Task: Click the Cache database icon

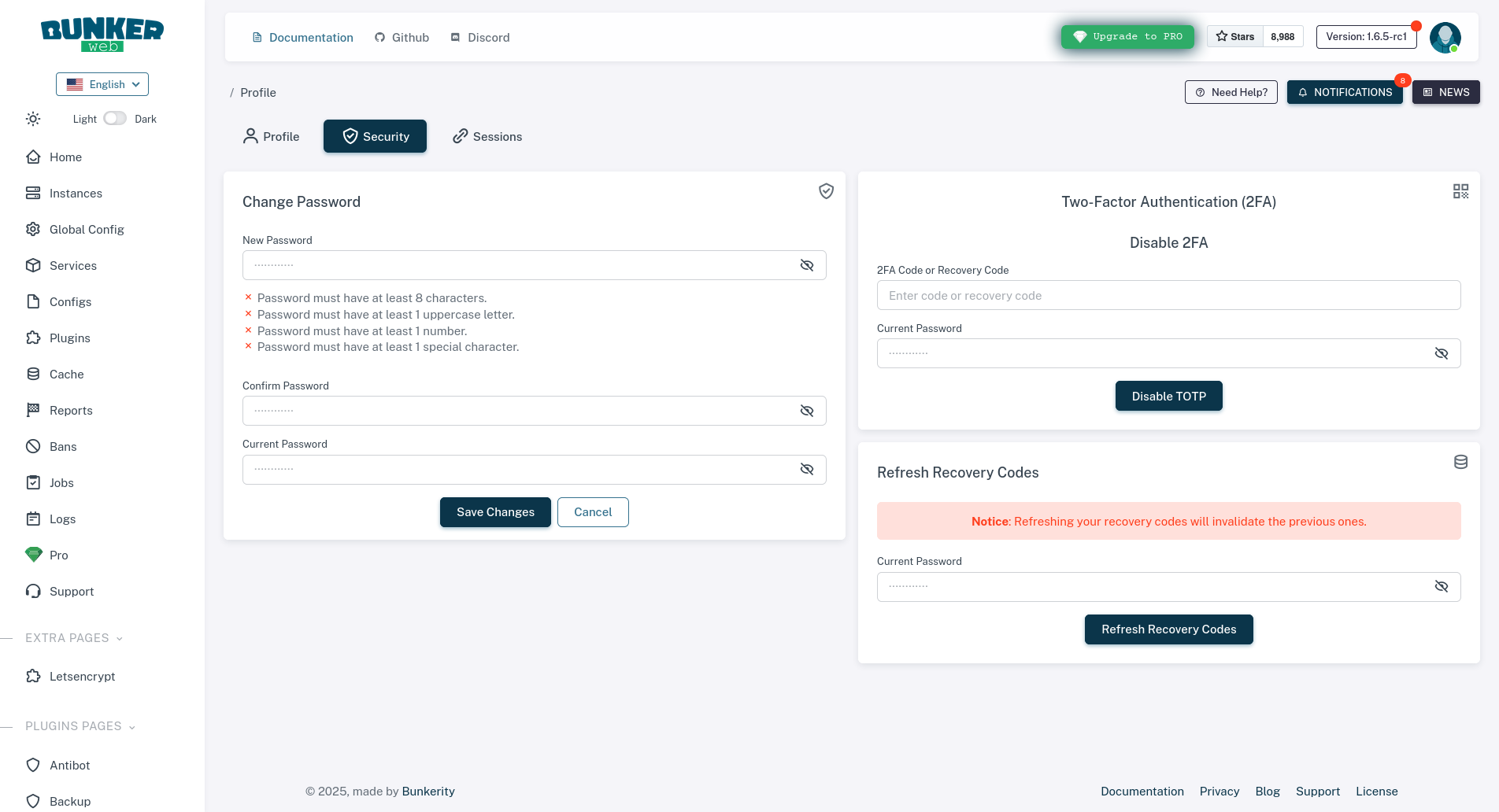Action: pyautogui.click(x=33, y=375)
